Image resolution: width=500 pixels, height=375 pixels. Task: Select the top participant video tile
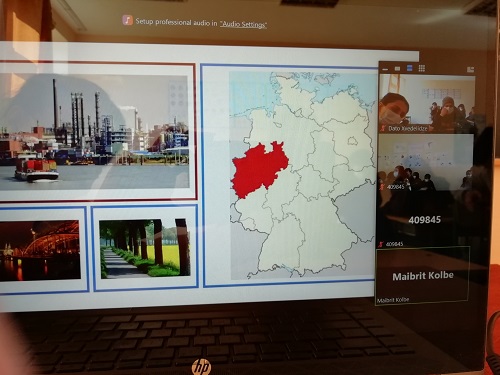pos(428,104)
